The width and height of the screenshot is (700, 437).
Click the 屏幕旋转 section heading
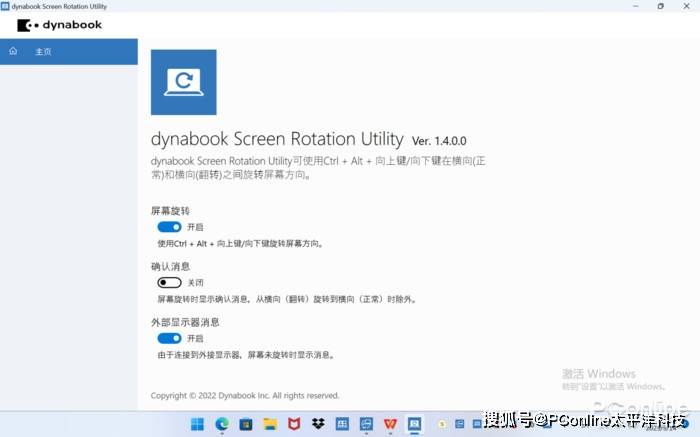[x=170, y=211]
